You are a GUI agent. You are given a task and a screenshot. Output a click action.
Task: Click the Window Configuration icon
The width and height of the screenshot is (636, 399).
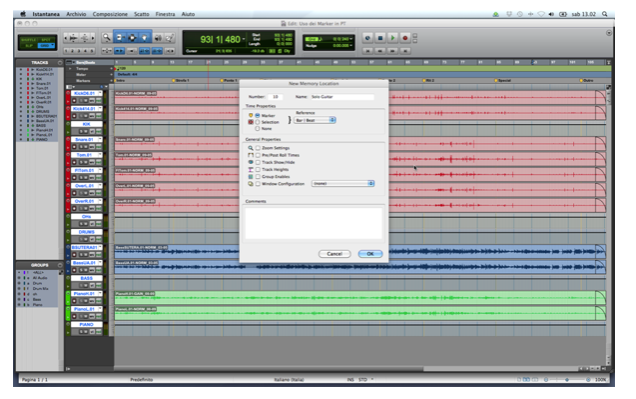(x=251, y=184)
